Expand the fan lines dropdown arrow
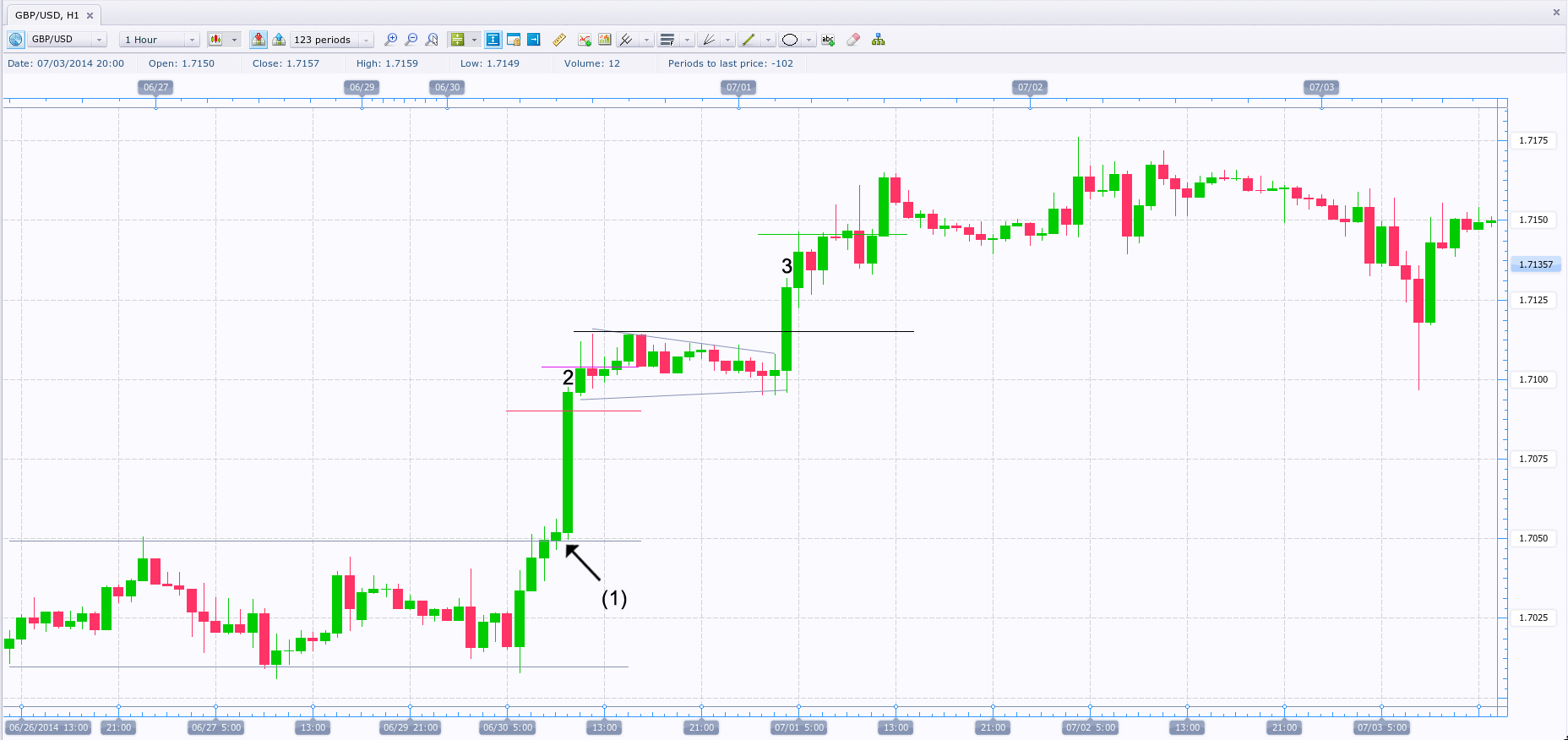Screen dimensions: 1568x740 pos(728,40)
